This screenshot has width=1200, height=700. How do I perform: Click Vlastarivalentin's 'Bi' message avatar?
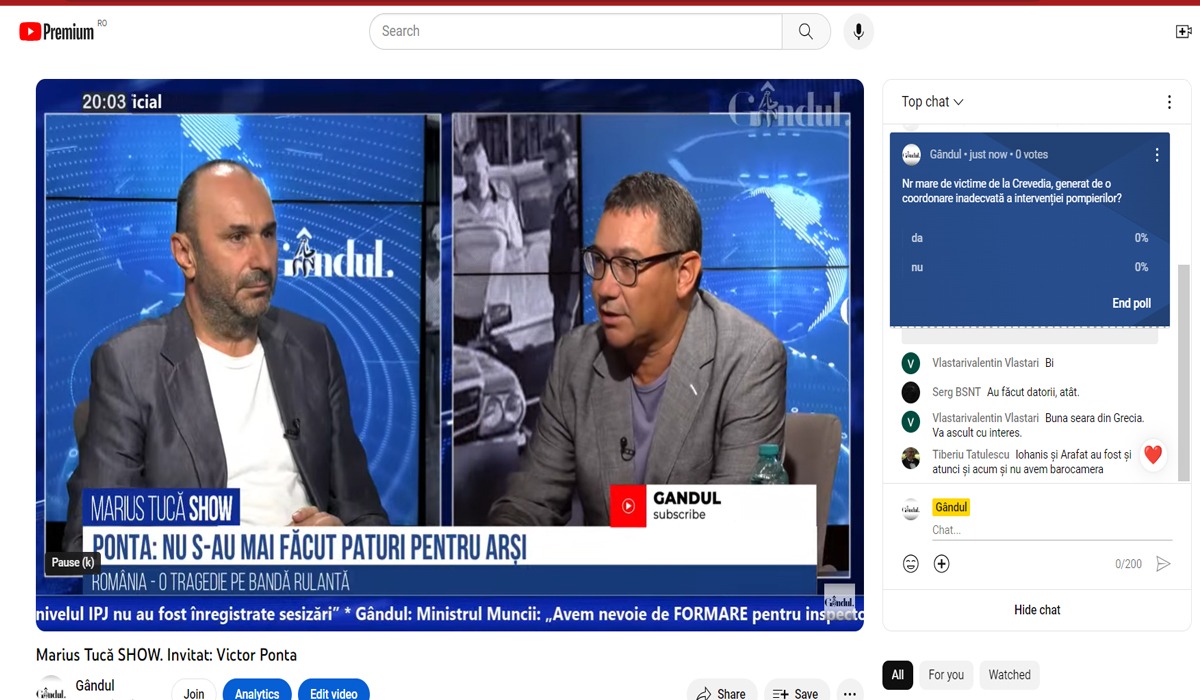tap(911, 363)
